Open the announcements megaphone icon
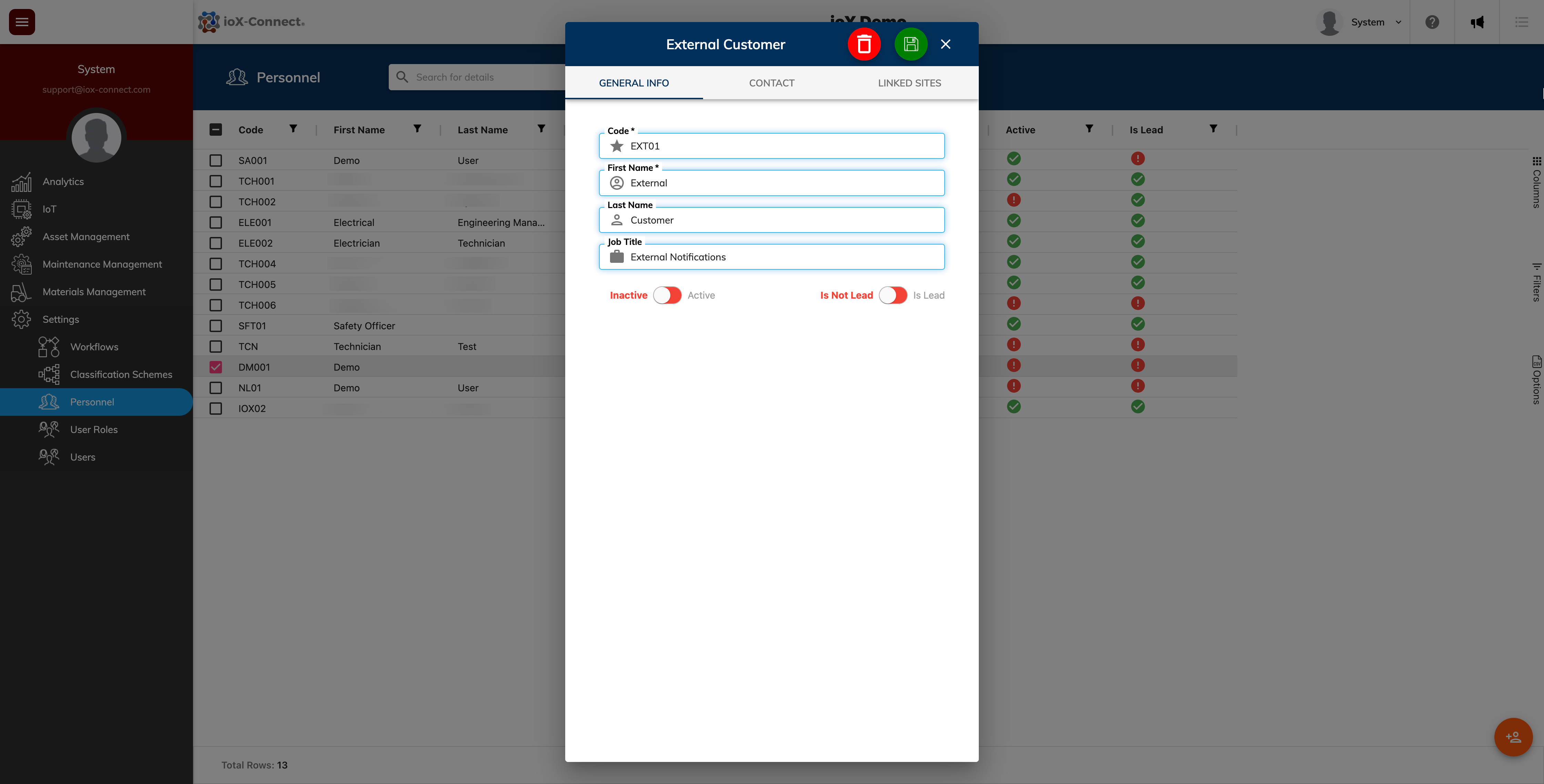 [x=1477, y=22]
